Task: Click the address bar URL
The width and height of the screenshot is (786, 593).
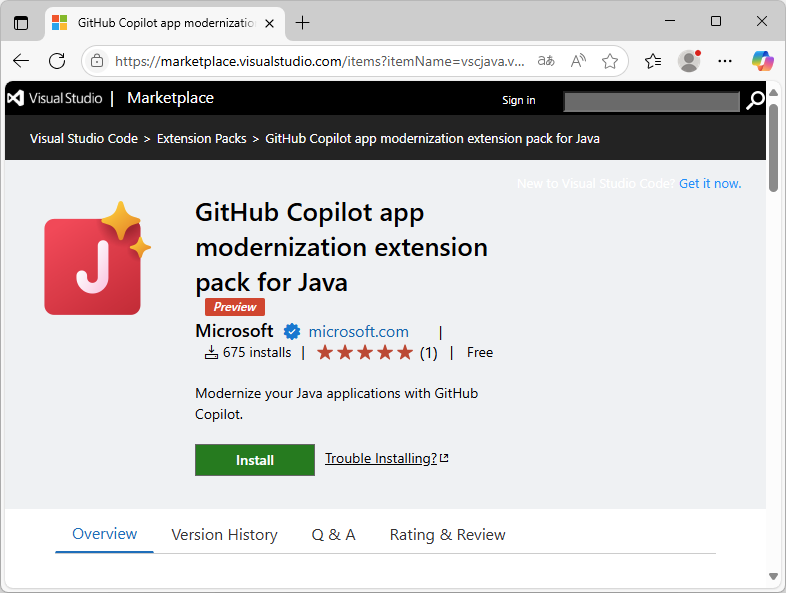Action: tap(320, 61)
